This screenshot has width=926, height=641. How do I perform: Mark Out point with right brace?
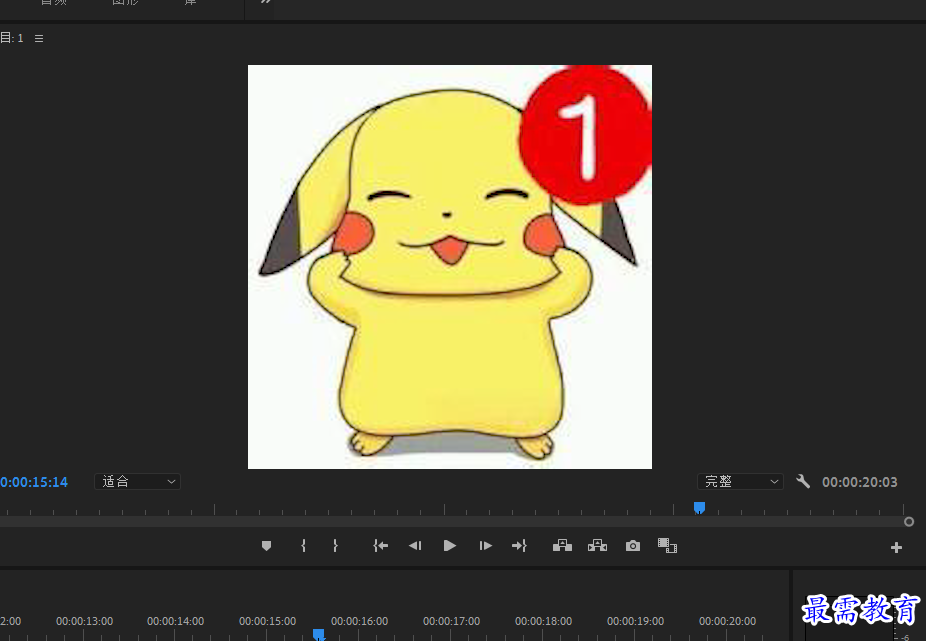click(x=335, y=546)
